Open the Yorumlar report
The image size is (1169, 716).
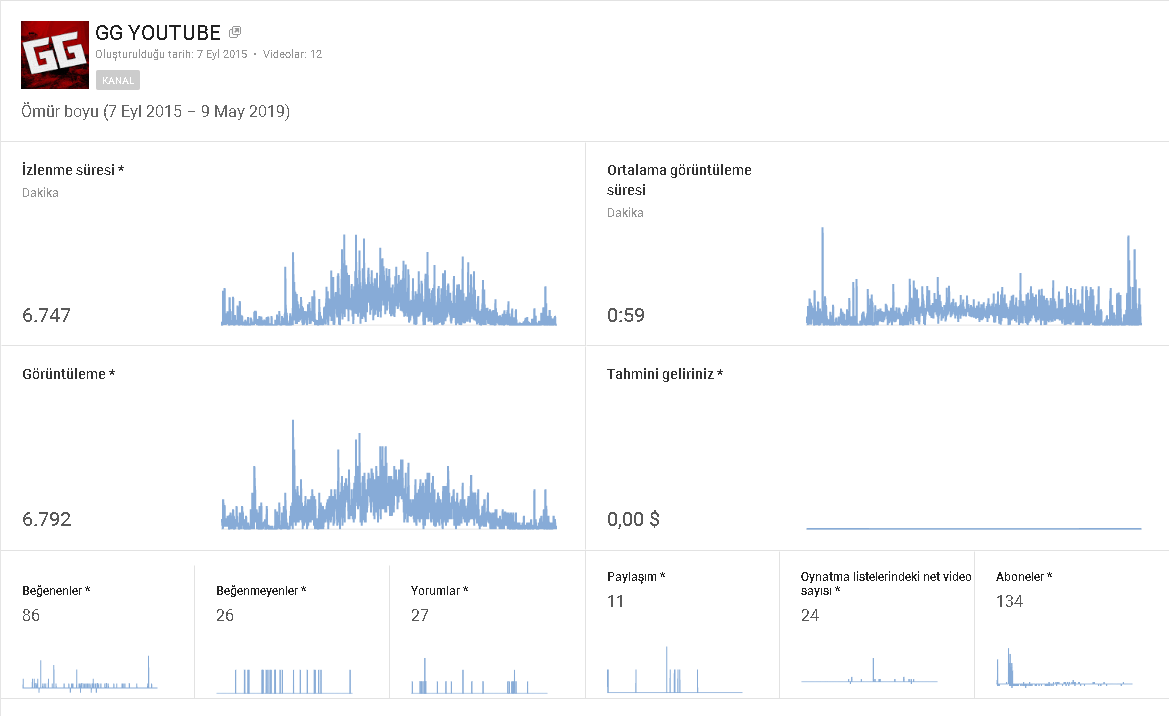click(440, 591)
